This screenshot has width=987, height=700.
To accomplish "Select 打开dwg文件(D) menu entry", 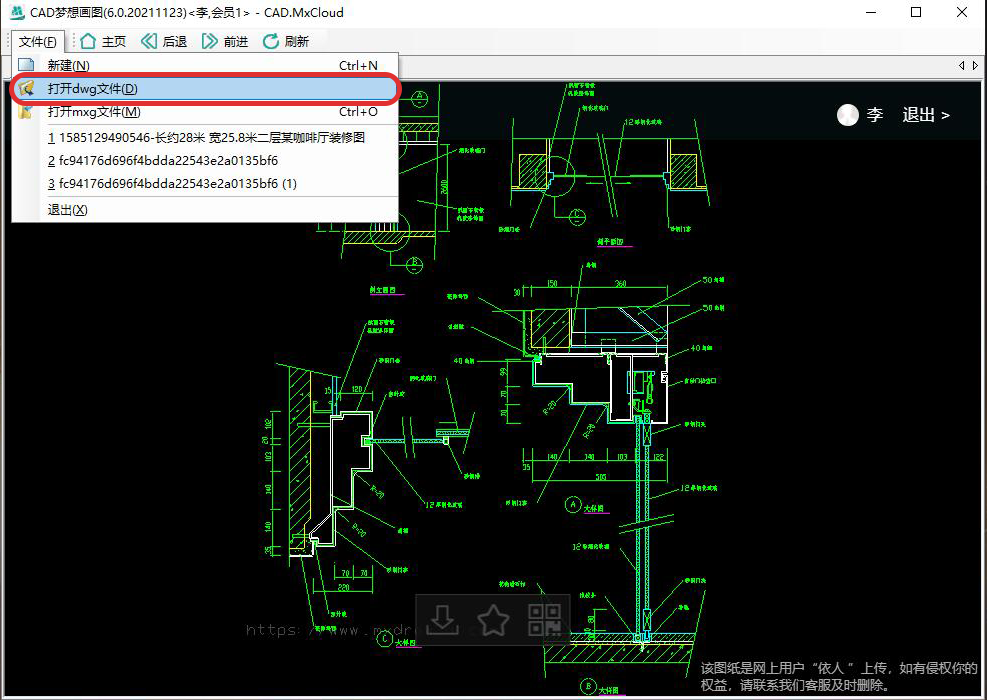I will [x=205, y=89].
